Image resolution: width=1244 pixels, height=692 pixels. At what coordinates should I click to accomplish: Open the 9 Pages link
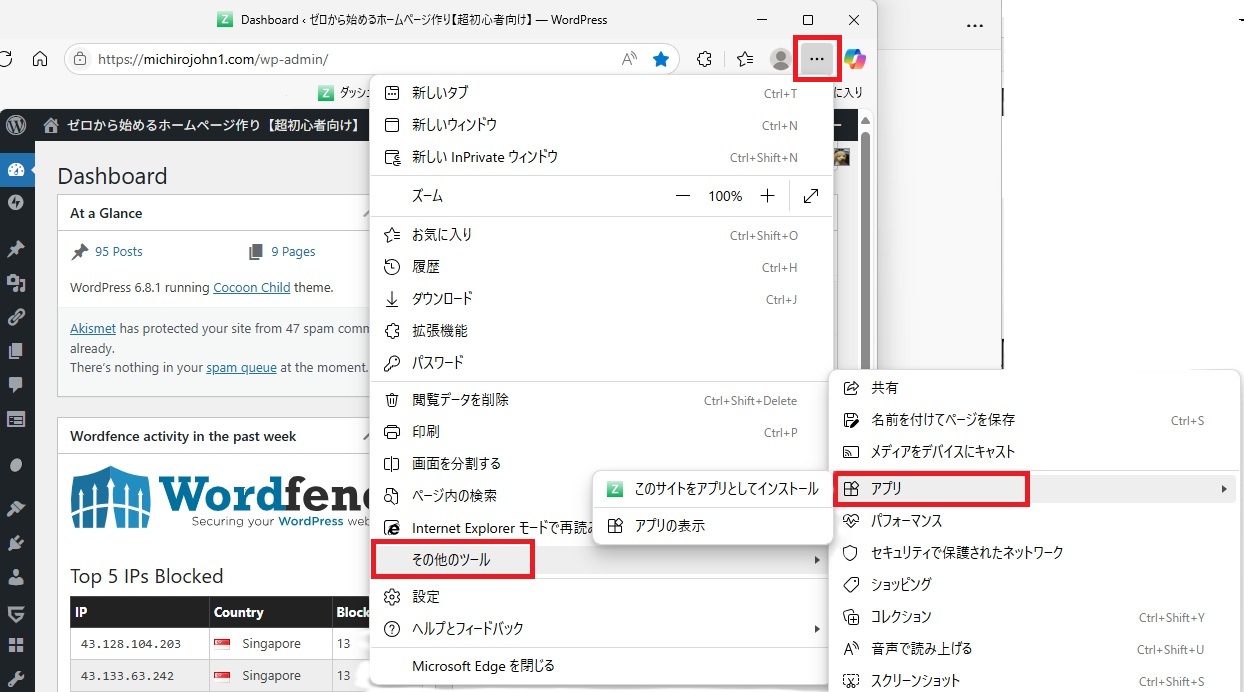[293, 252]
